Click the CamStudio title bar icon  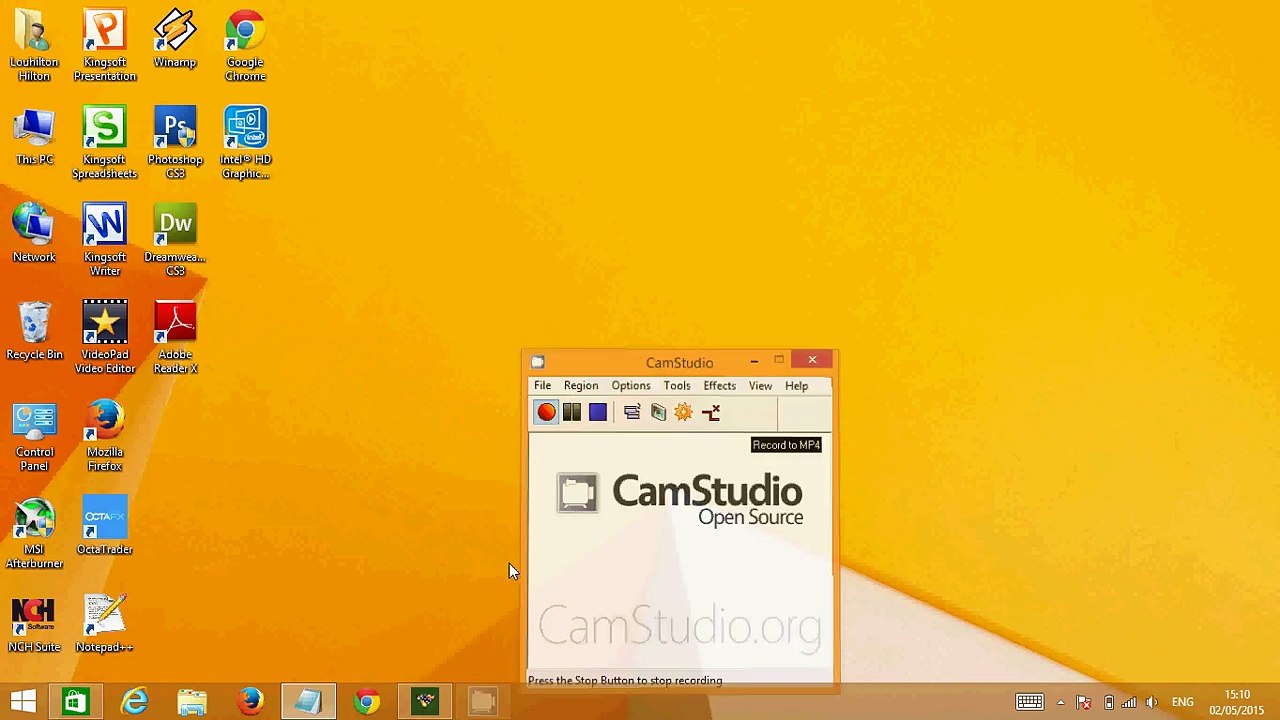[x=538, y=362]
